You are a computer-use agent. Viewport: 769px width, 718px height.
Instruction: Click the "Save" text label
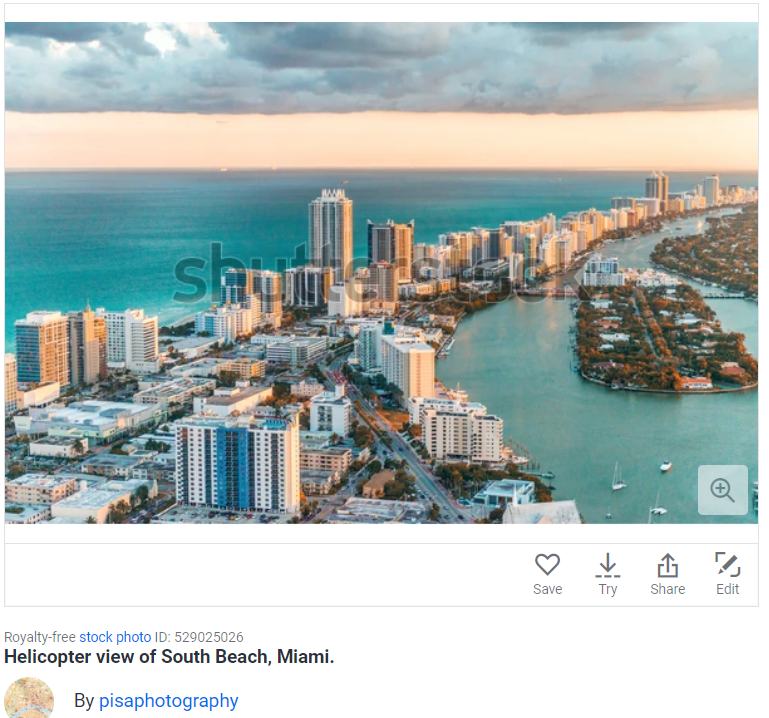pyautogui.click(x=547, y=589)
